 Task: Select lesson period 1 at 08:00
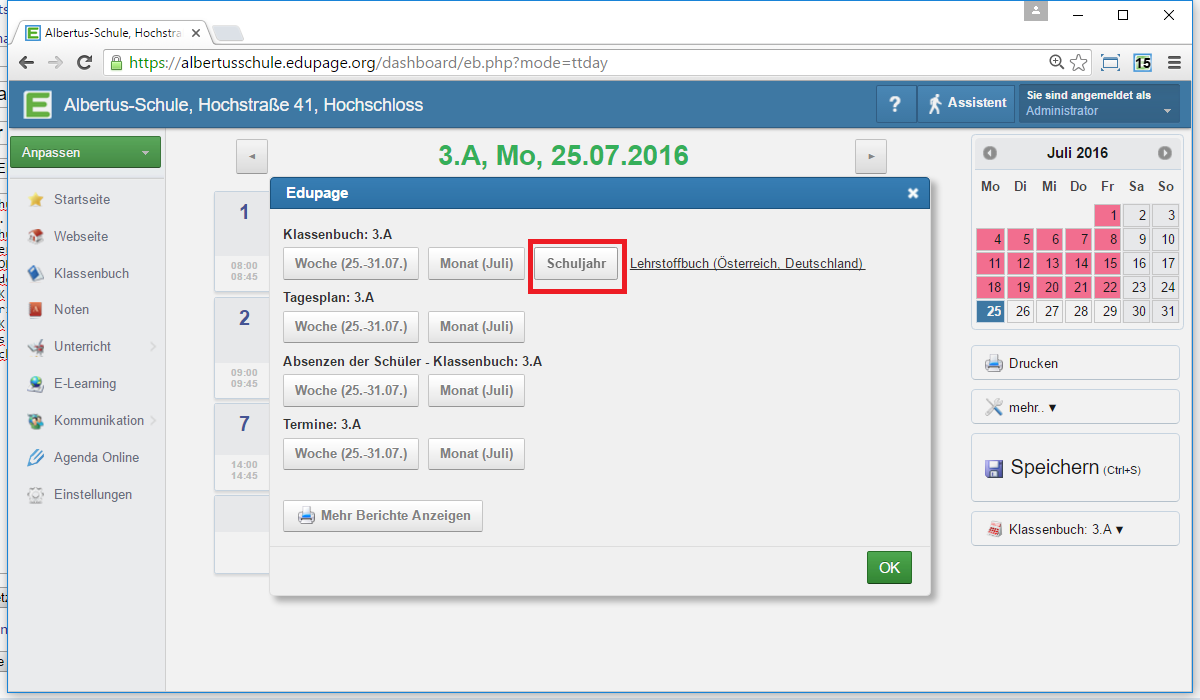244,240
